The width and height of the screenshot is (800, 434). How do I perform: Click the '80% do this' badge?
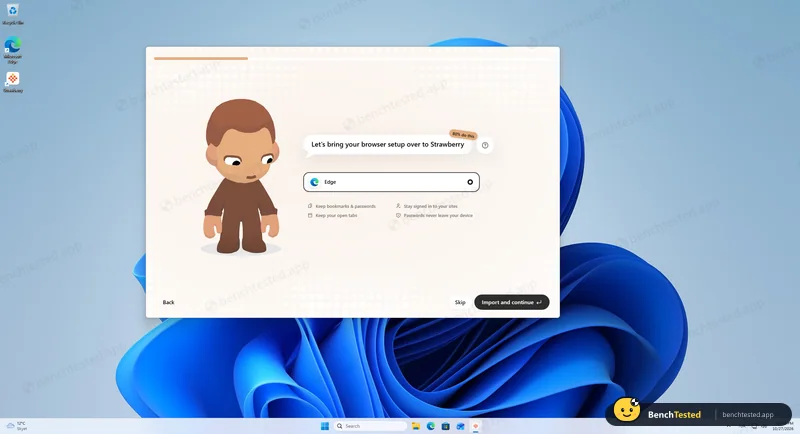pyautogui.click(x=463, y=135)
